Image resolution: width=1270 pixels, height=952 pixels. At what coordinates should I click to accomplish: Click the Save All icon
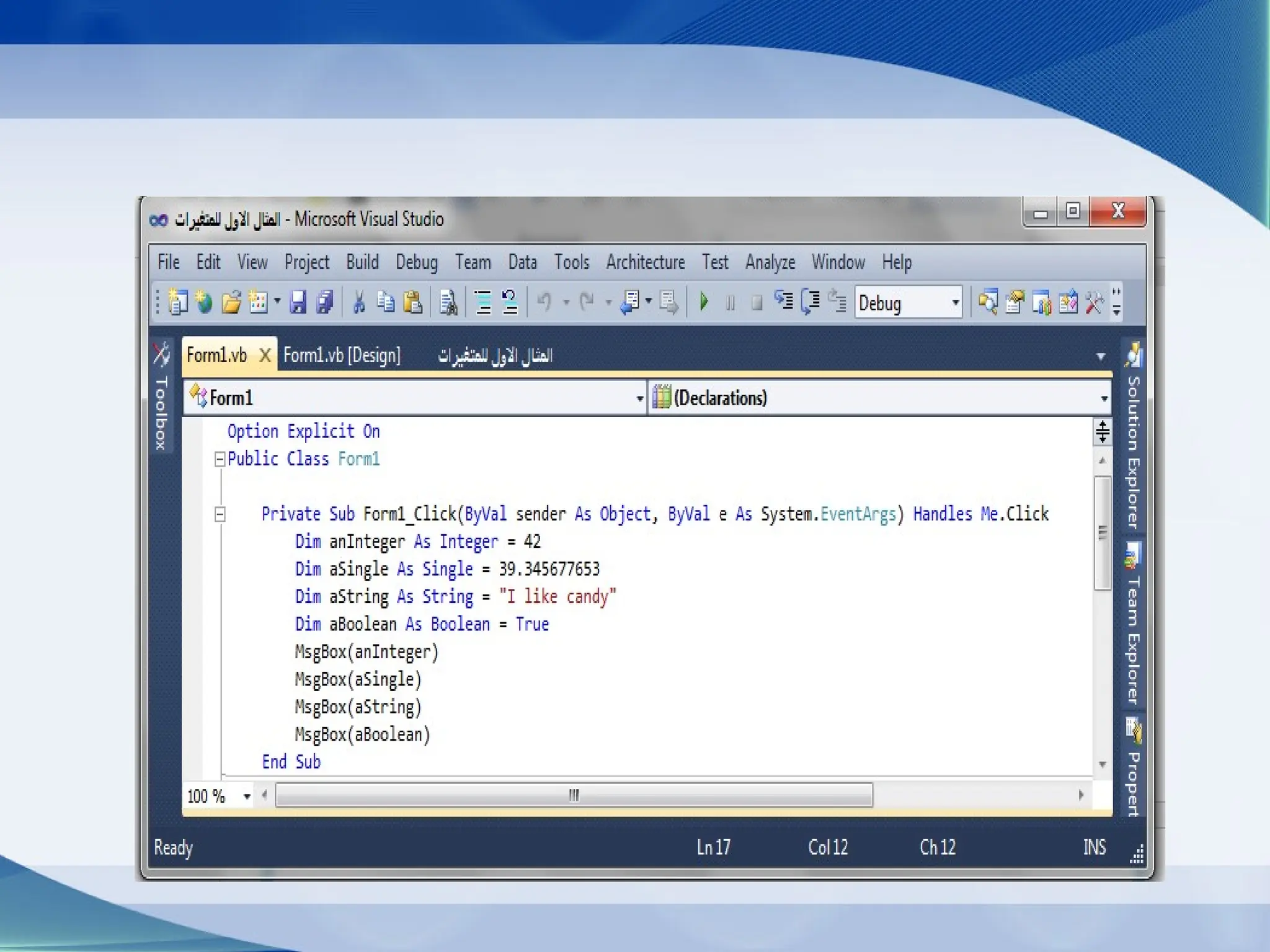tap(325, 302)
